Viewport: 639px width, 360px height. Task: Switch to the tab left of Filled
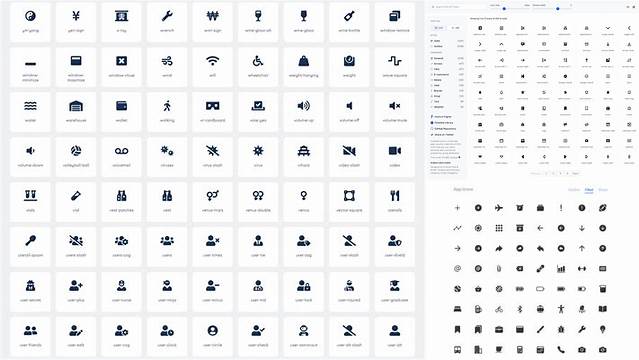coord(574,190)
